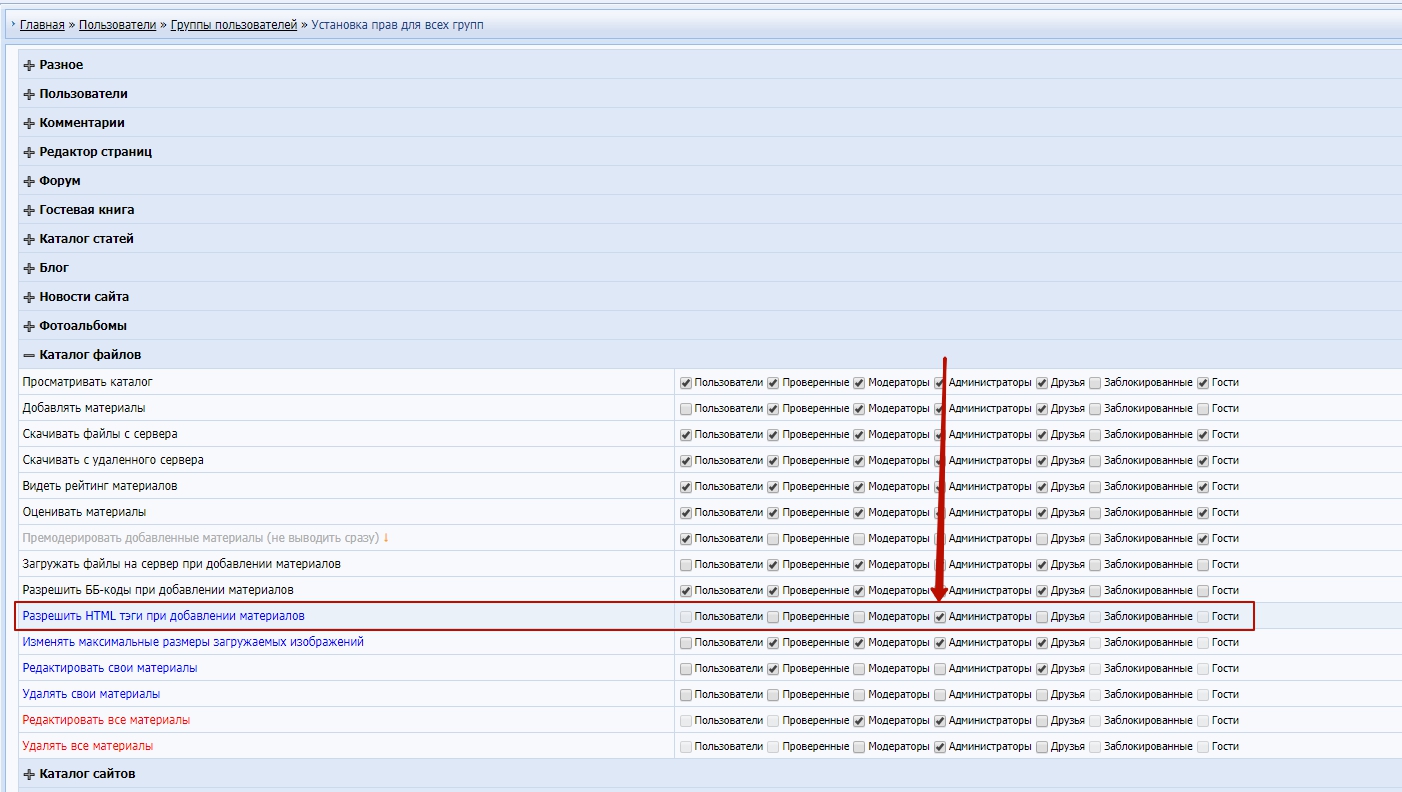Click the Главная breadcrumb link
Viewport: 1402px width, 792px height.
click(x=42, y=25)
